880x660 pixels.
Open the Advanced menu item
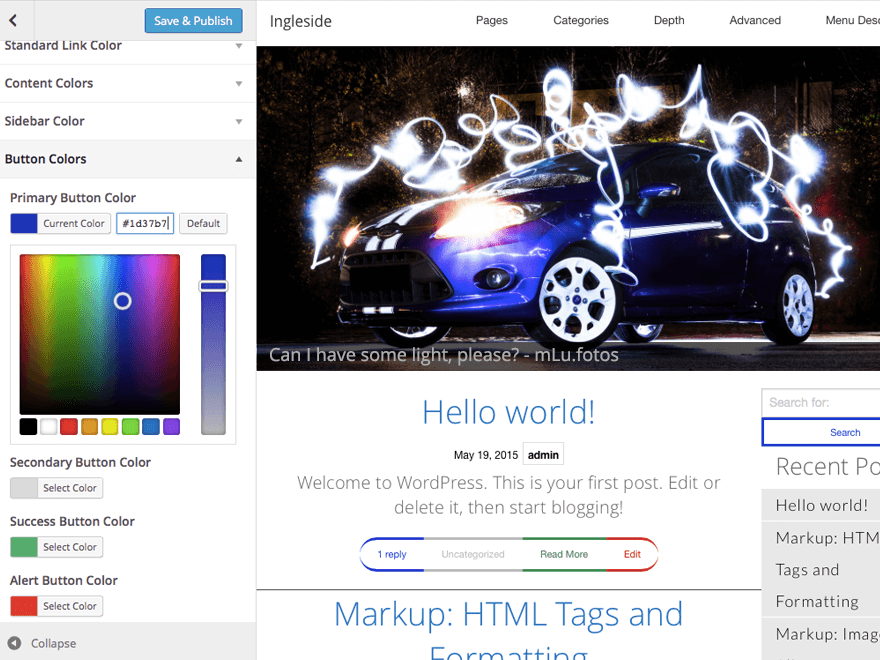pyautogui.click(x=755, y=20)
